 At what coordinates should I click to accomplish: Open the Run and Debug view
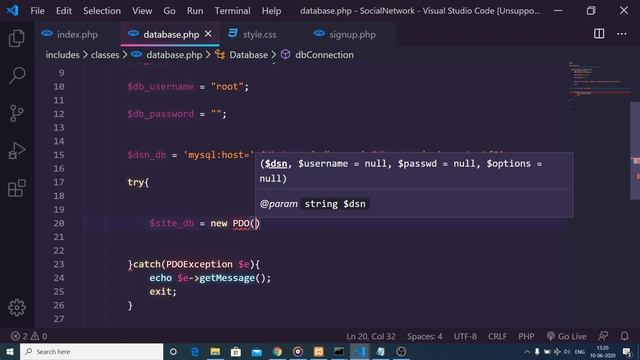click(17, 151)
